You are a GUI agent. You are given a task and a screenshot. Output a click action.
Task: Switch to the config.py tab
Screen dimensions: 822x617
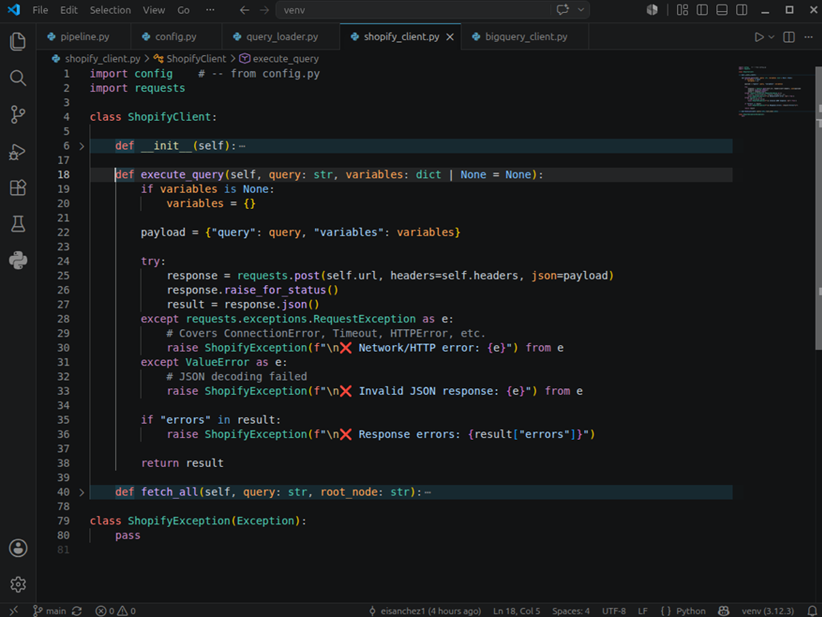pos(176,37)
